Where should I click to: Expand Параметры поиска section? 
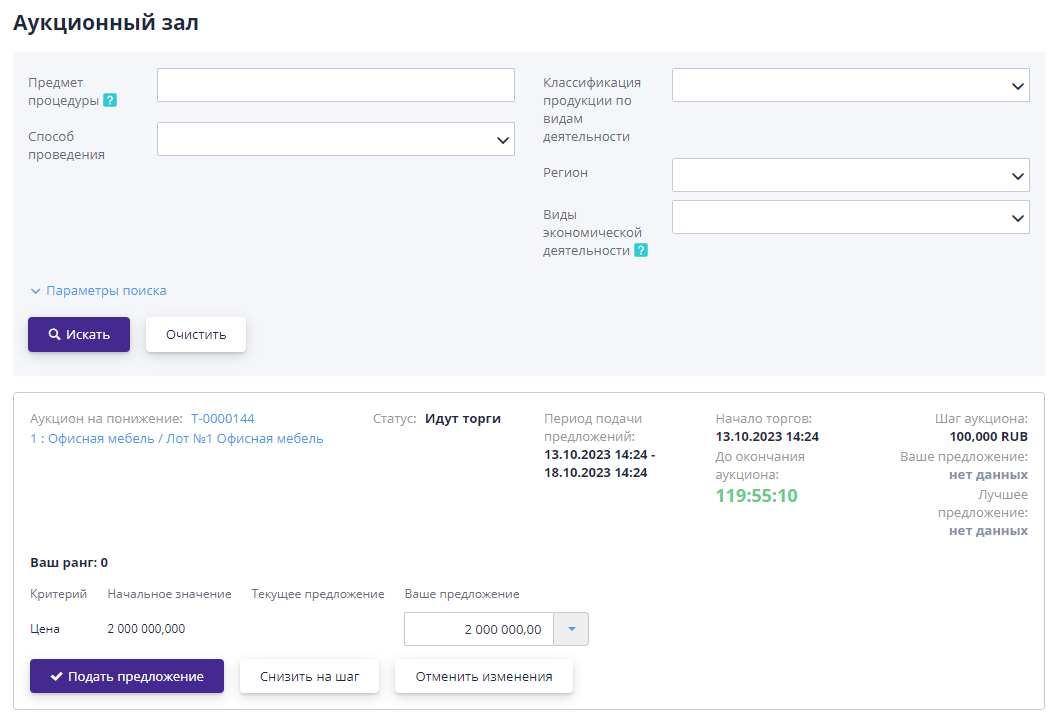click(98, 291)
